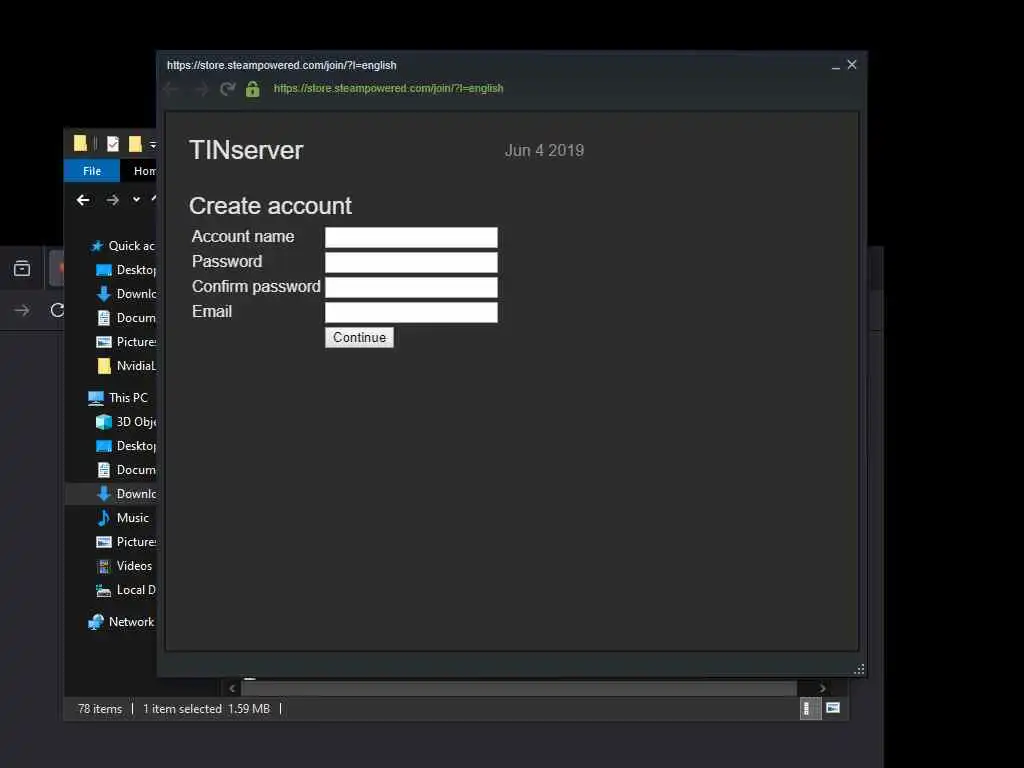
Task: Click Back arrow in File Explorer
Action: (x=83, y=200)
